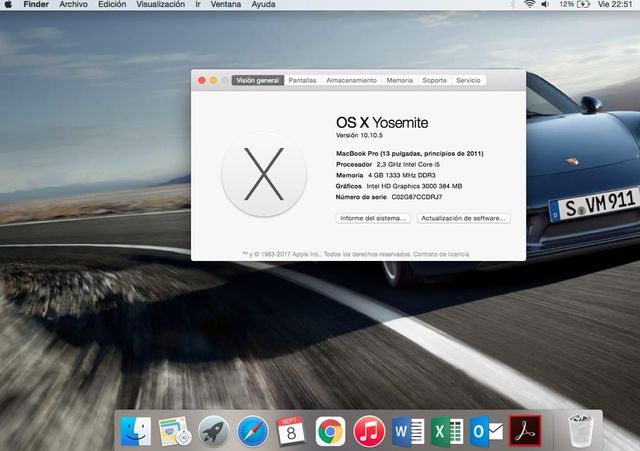Click Actualización de software button
Image resolution: width=640 pixels, height=451 pixels.
click(463, 218)
